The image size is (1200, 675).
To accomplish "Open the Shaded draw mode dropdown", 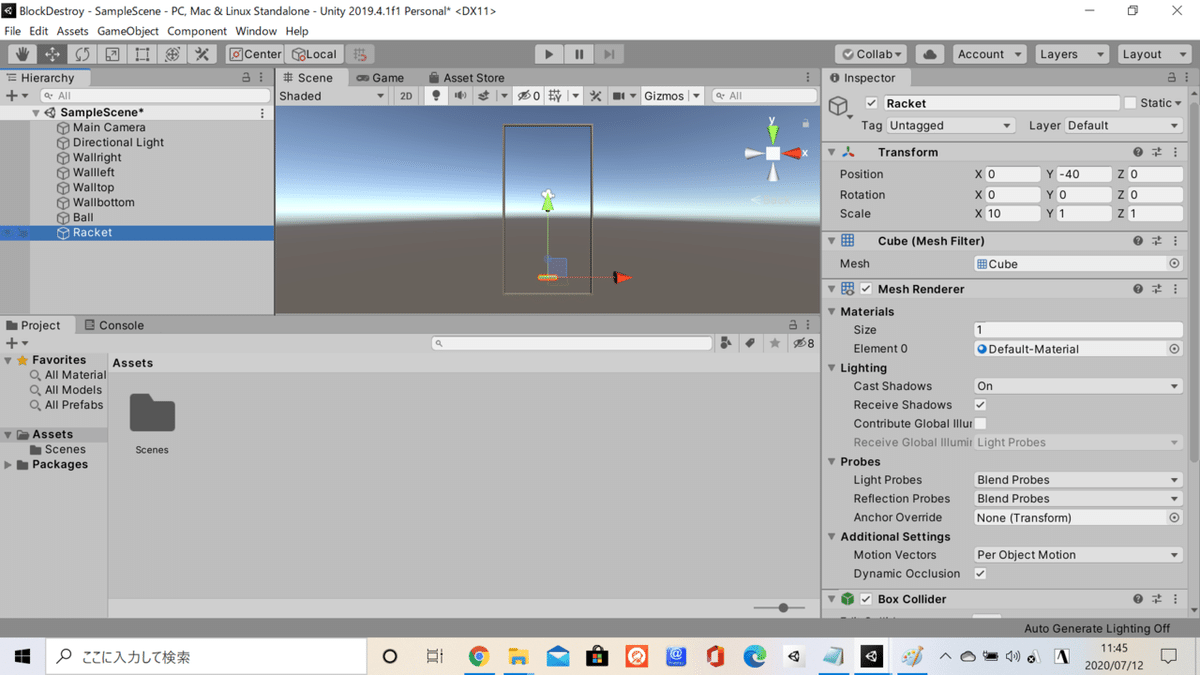I will pyautogui.click(x=331, y=96).
